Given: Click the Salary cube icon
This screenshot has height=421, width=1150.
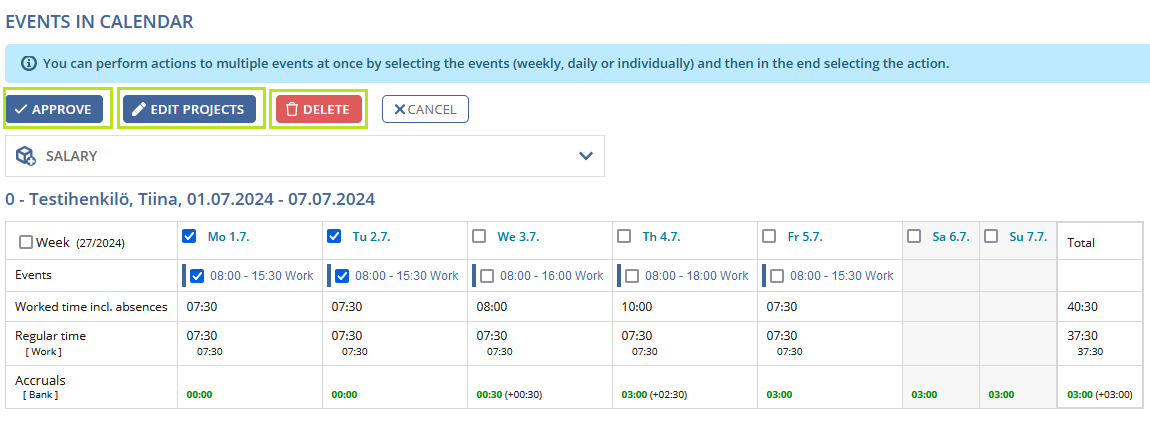Looking at the screenshot, I should (x=26, y=155).
